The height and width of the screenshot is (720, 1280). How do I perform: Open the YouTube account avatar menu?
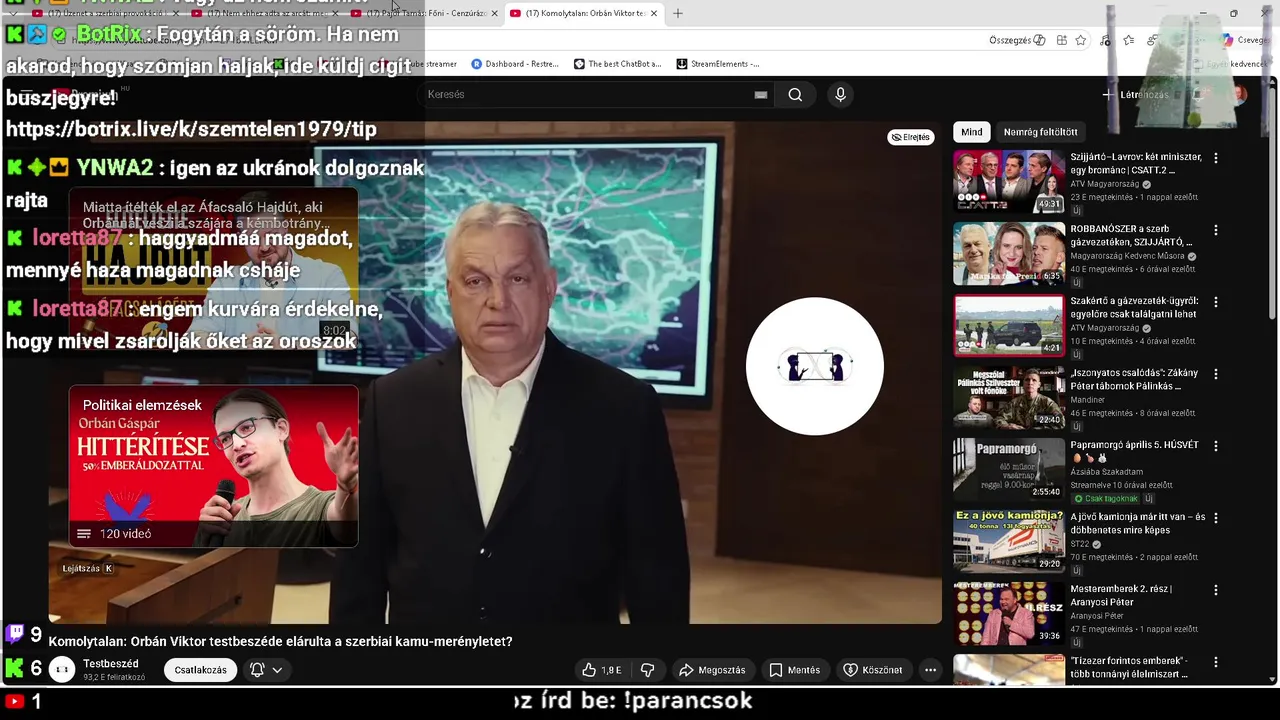pyautogui.click(x=1238, y=94)
